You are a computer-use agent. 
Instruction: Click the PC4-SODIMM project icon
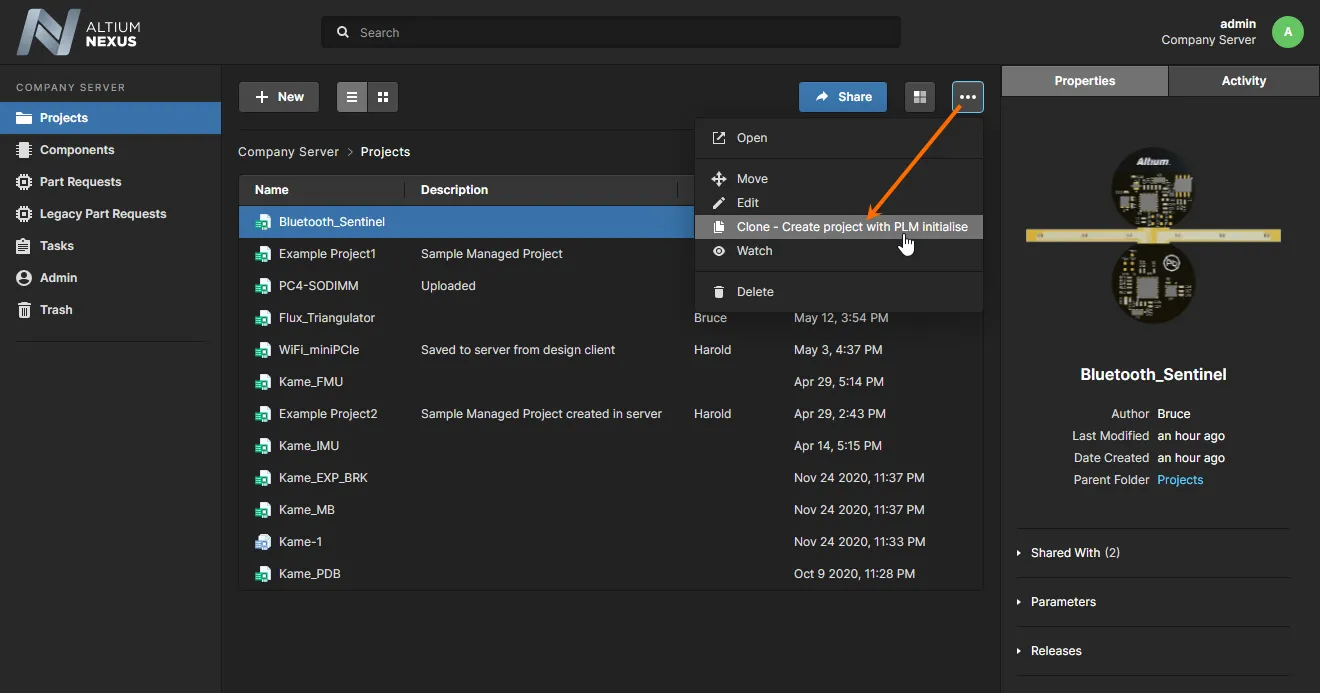(263, 286)
